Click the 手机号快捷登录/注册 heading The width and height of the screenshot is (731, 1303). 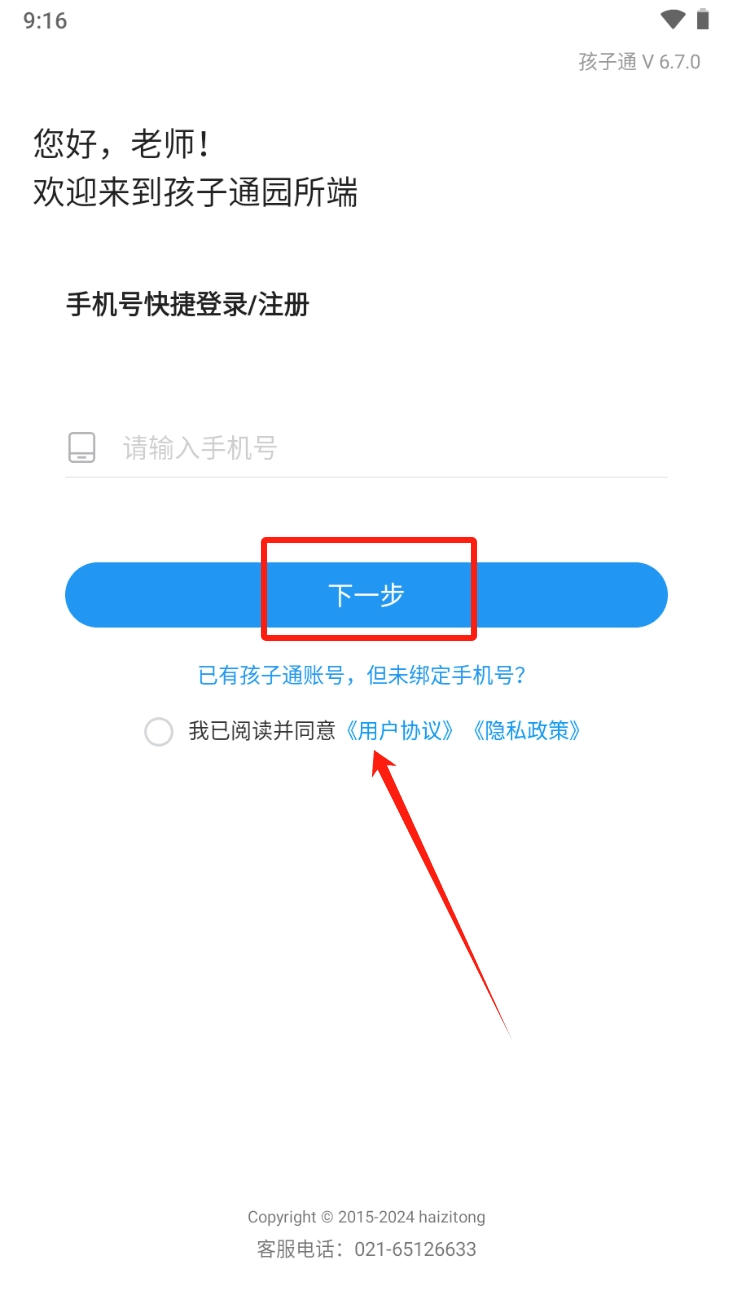pyautogui.click(x=188, y=305)
